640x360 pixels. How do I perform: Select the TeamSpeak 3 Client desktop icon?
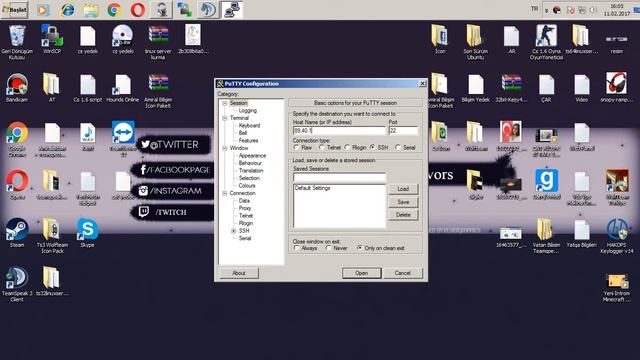click(17, 284)
